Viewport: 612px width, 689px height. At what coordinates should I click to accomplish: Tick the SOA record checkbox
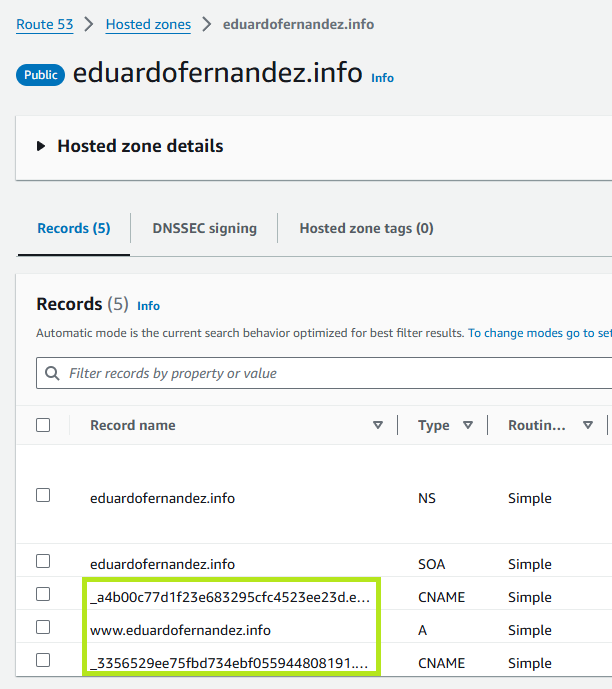click(x=43, y=561)
